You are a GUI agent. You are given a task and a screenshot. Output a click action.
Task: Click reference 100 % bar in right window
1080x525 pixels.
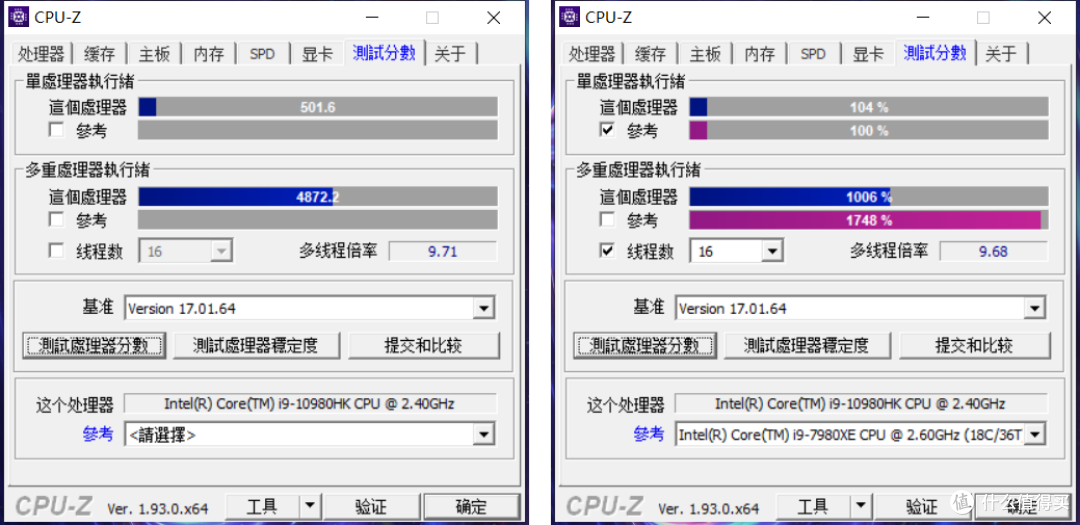pyautogui.click(x=869, y=130)
